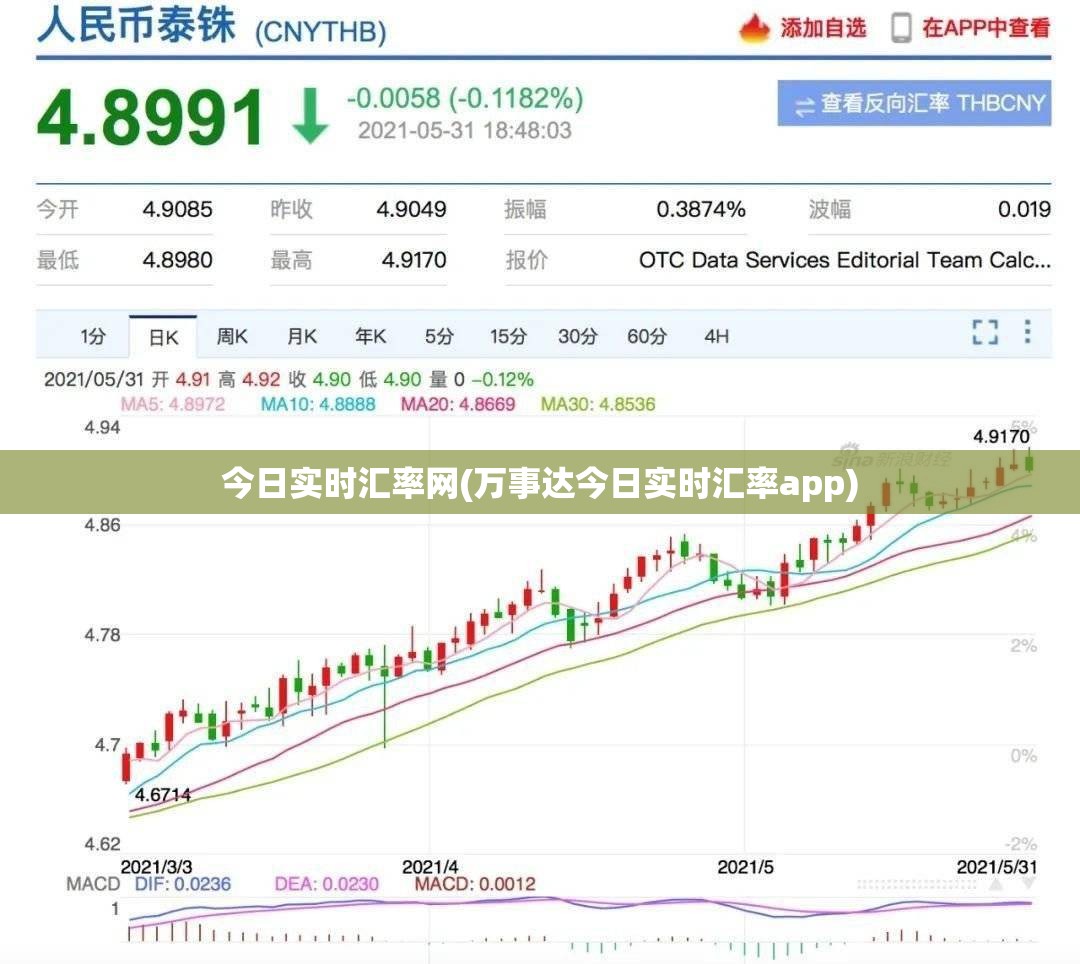The image size is (1080, 964).
Task: Switch to the 月K chart tab
Action: tap(302, 337)
